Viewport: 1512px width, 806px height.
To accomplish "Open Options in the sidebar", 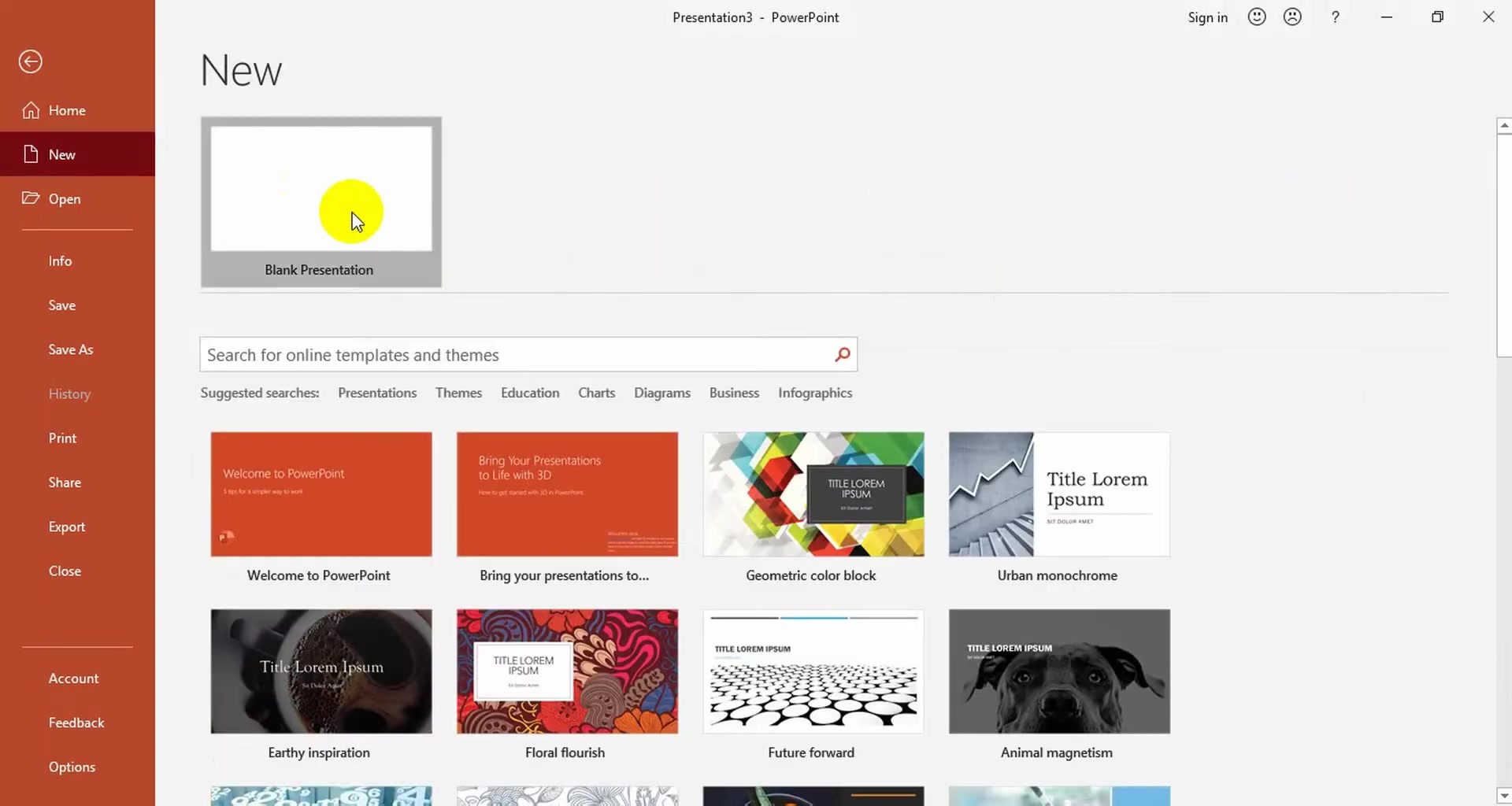I will point(72,767).
